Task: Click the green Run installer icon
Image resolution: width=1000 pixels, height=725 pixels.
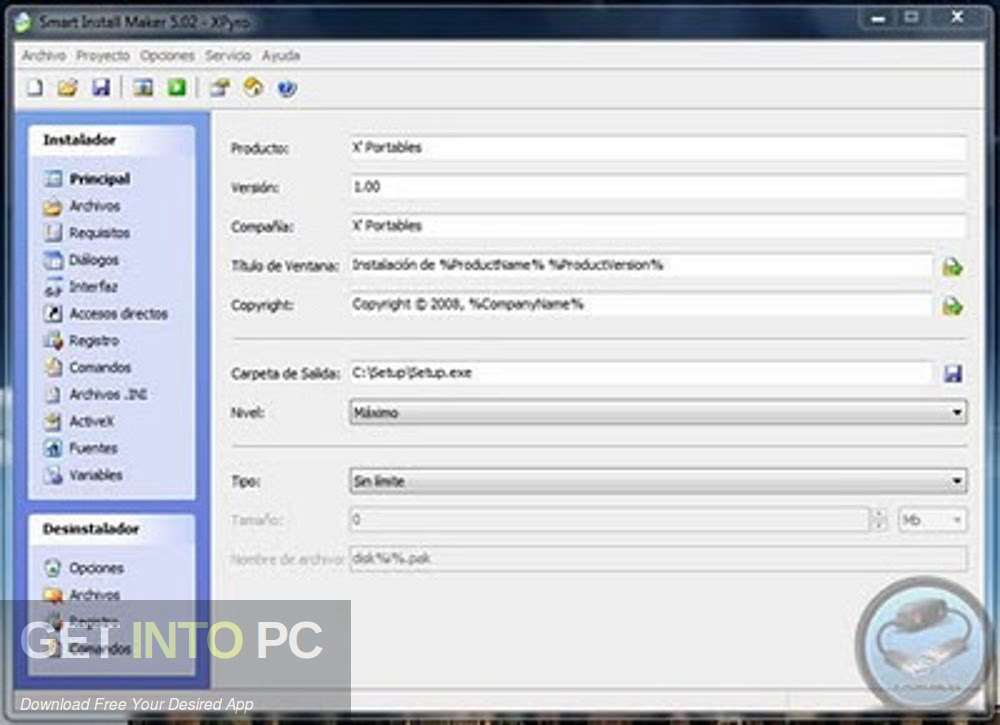Action: click(x=177, y=87)
